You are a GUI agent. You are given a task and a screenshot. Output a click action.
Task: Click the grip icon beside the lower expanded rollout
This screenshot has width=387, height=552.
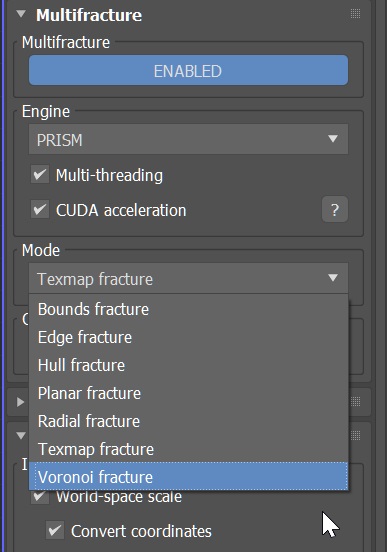(x=355, y=435)
